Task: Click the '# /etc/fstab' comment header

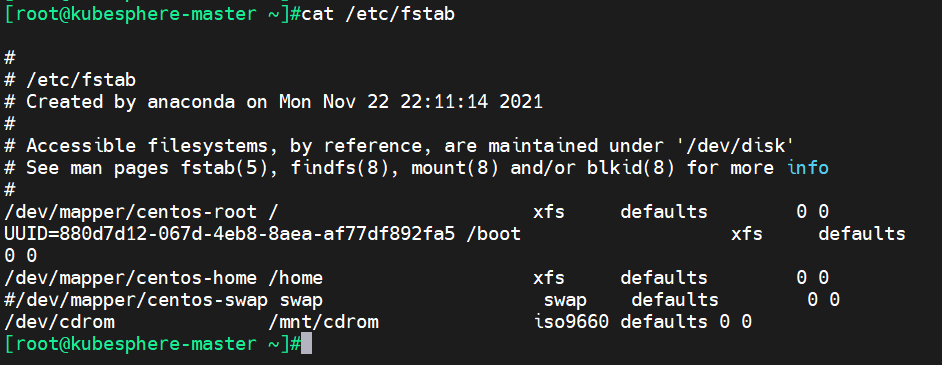Action: coord(70,80)
